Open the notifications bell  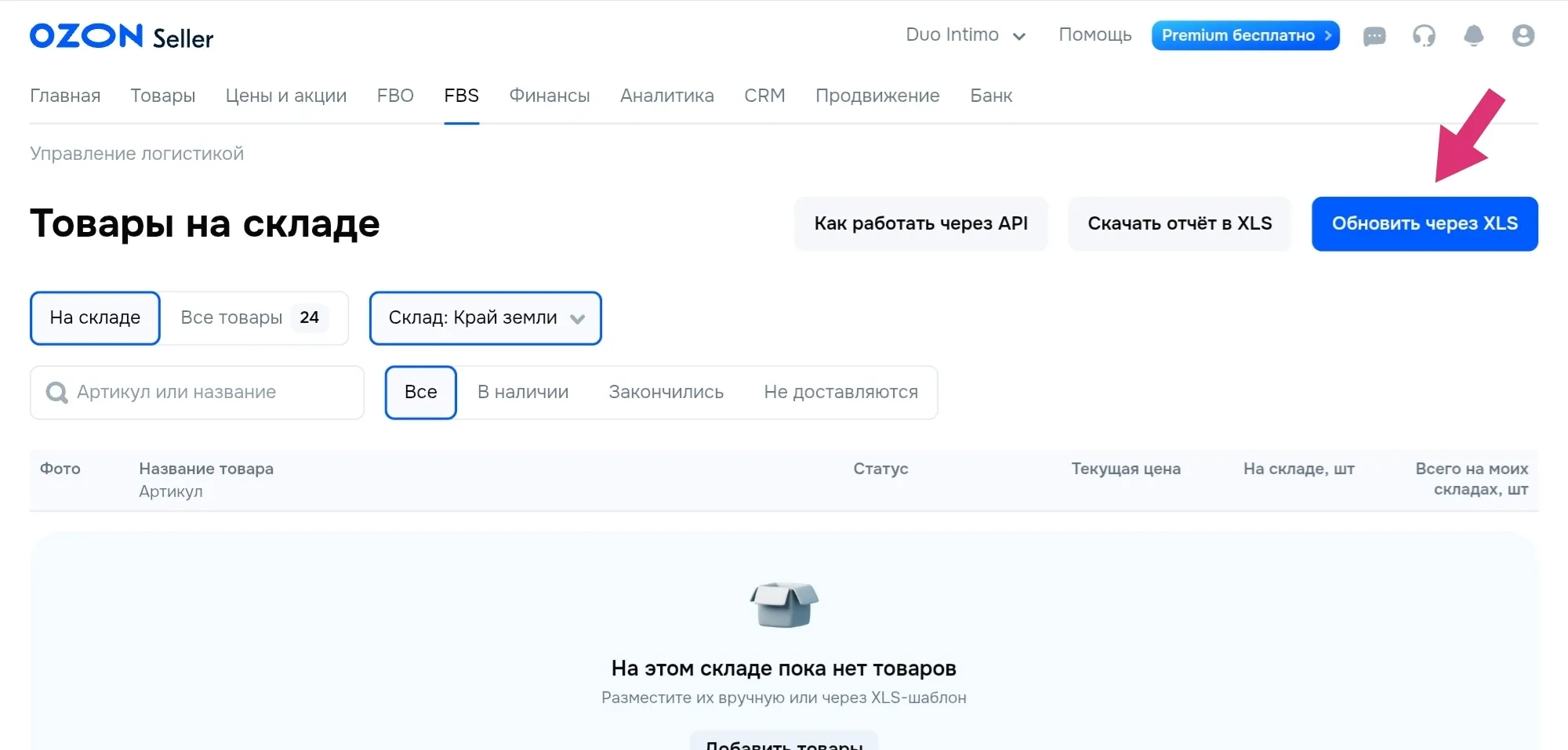tap(1473, 36)
